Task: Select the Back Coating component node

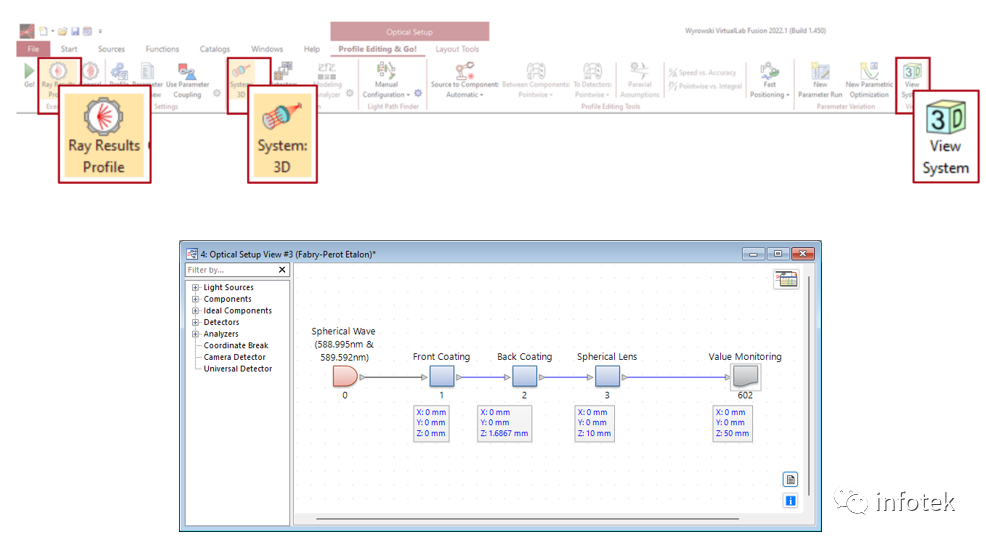Action: (524, 377)
